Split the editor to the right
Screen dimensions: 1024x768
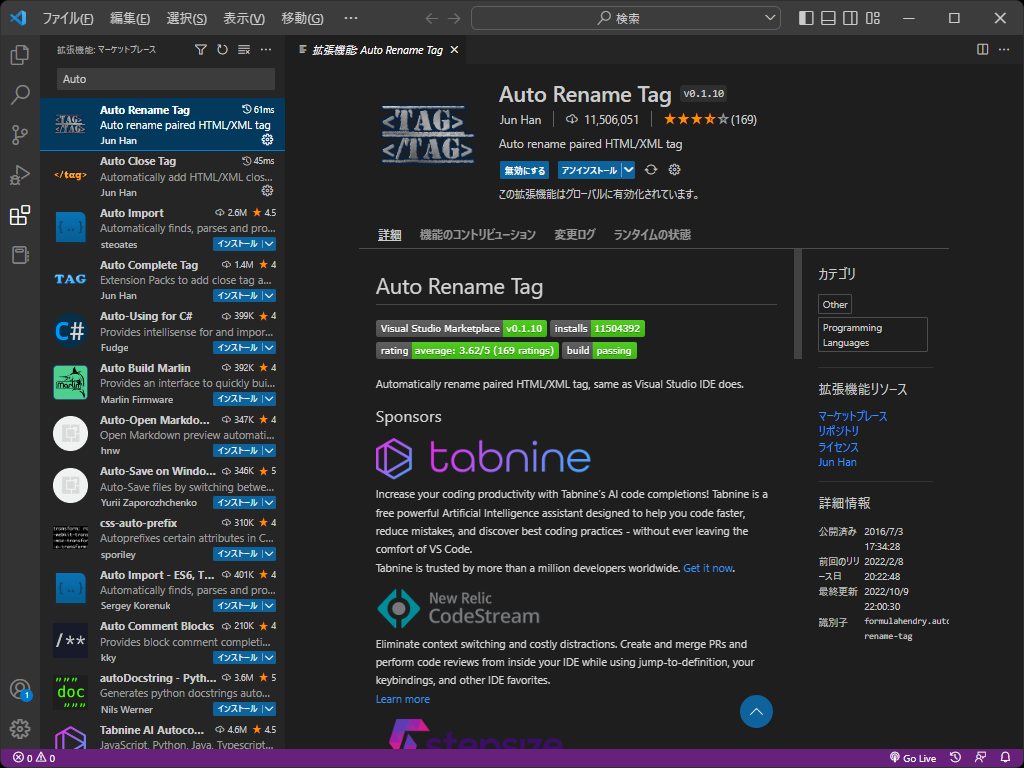tap(982, 50)
